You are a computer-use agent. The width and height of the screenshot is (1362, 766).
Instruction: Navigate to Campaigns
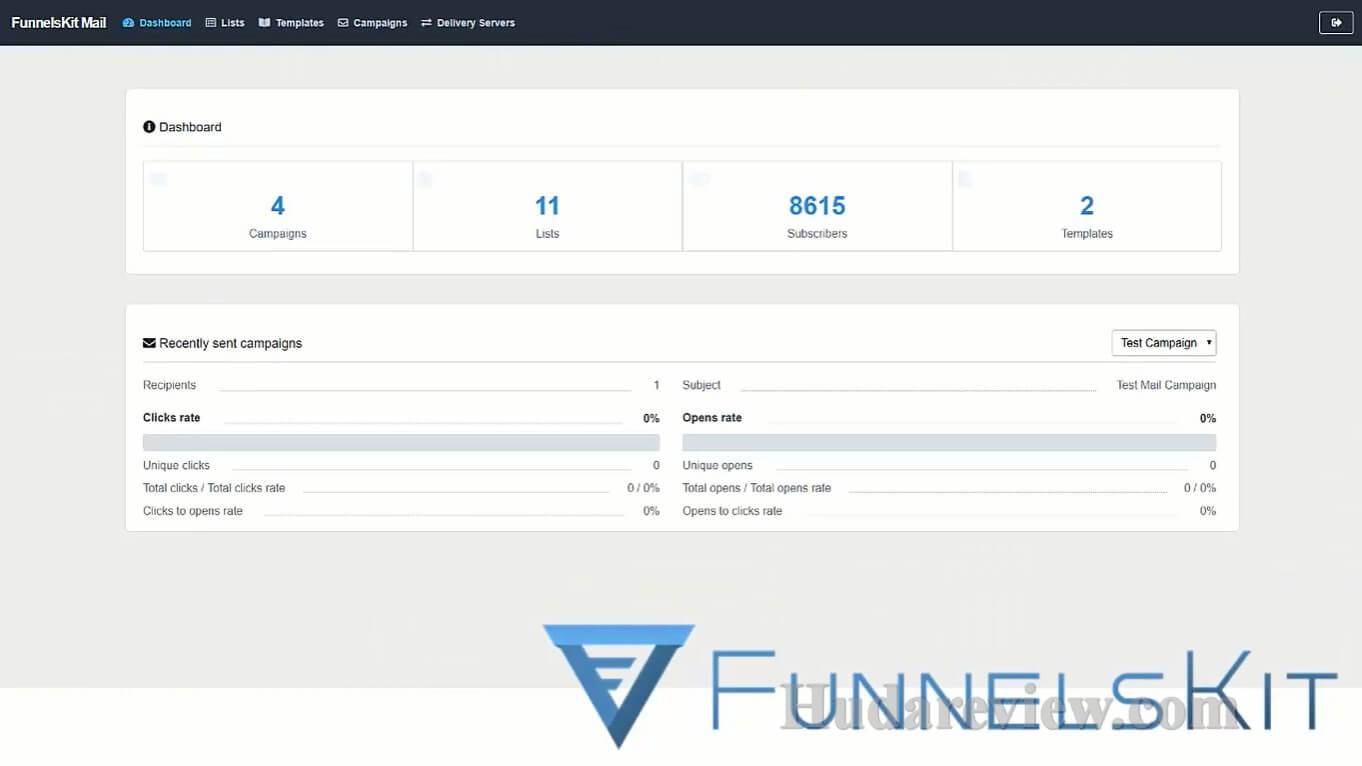372,23
